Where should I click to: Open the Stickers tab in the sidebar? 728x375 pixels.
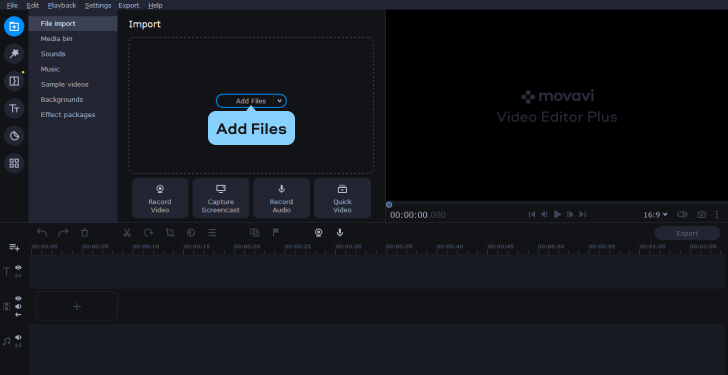14,136
